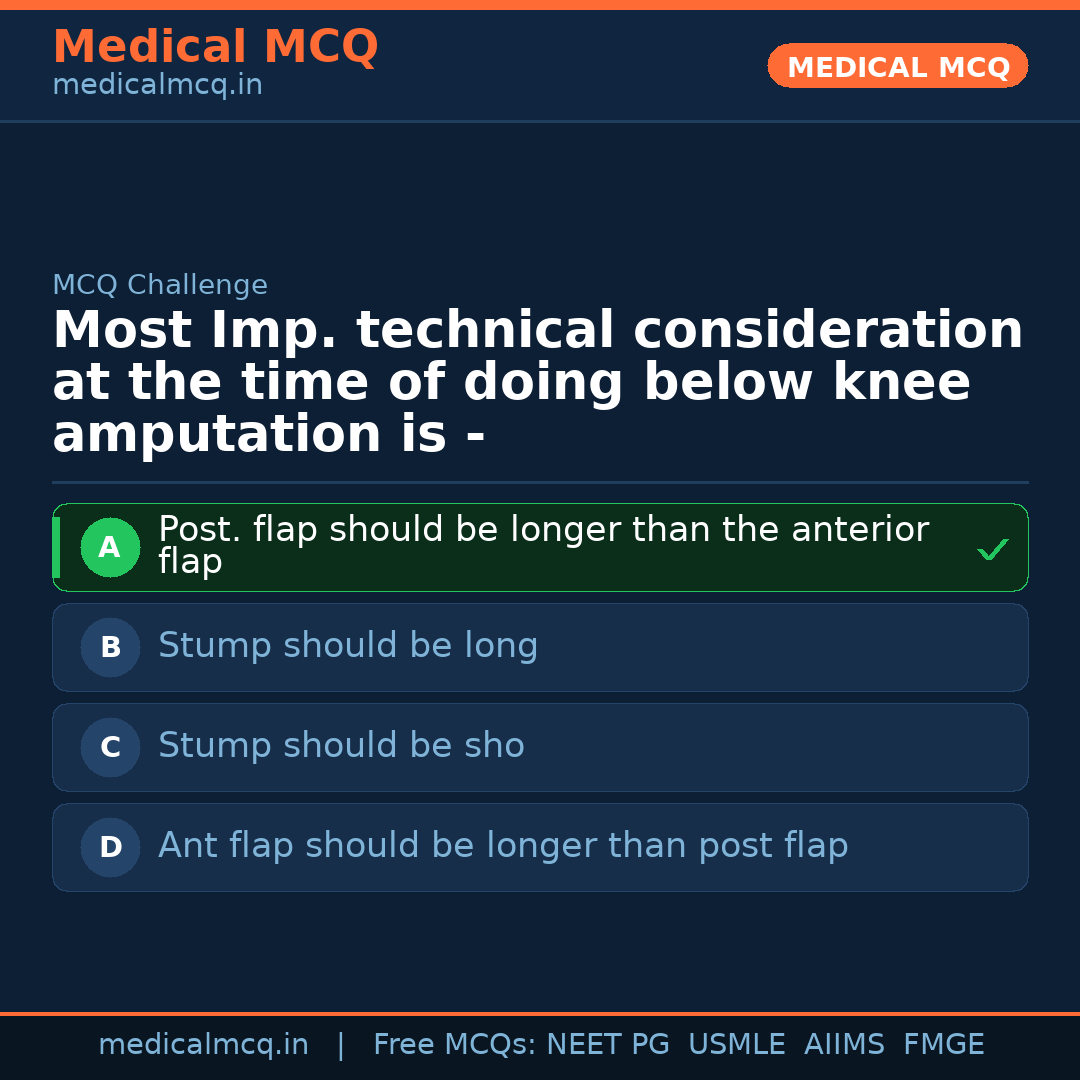Choose the 'Stump should be long' answer text
Viewport: 1080px width, 1080px height.
(348, 646)
